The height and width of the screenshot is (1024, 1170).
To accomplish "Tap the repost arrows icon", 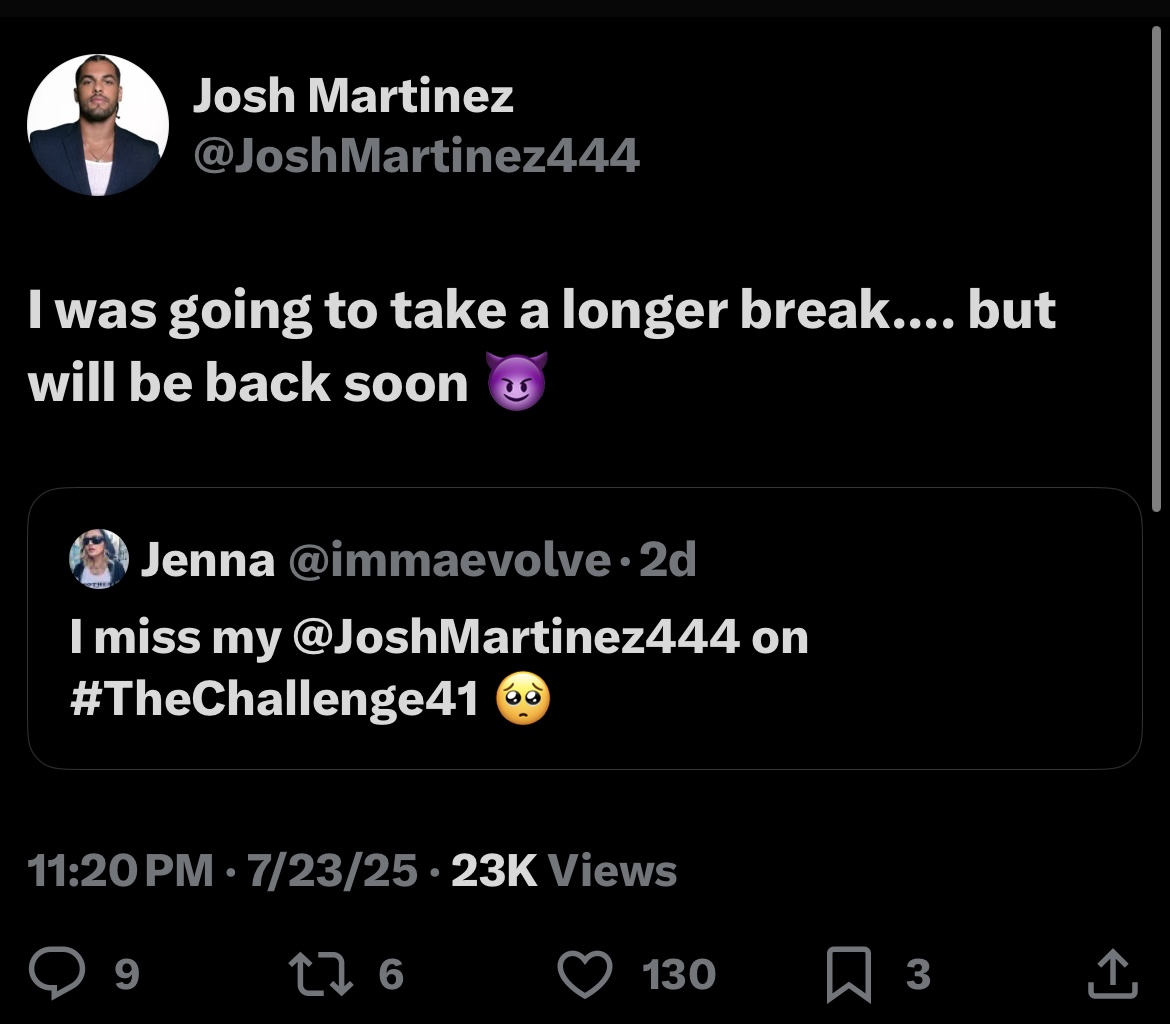I will (321, 974).
